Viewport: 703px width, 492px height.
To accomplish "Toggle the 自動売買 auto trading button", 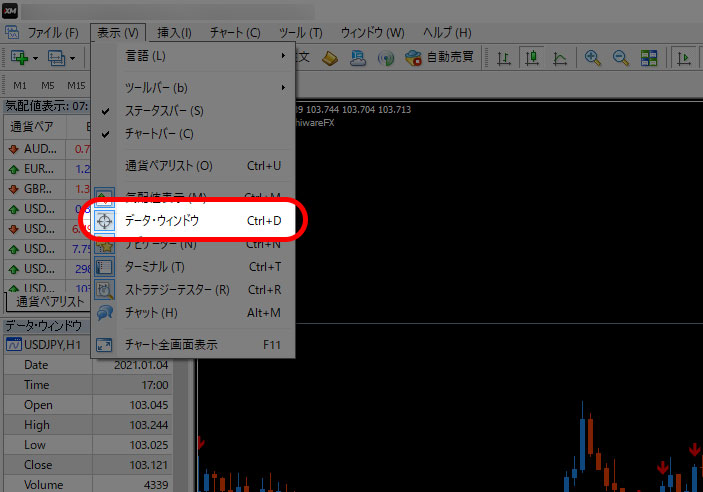I will (x=440, y=58).
